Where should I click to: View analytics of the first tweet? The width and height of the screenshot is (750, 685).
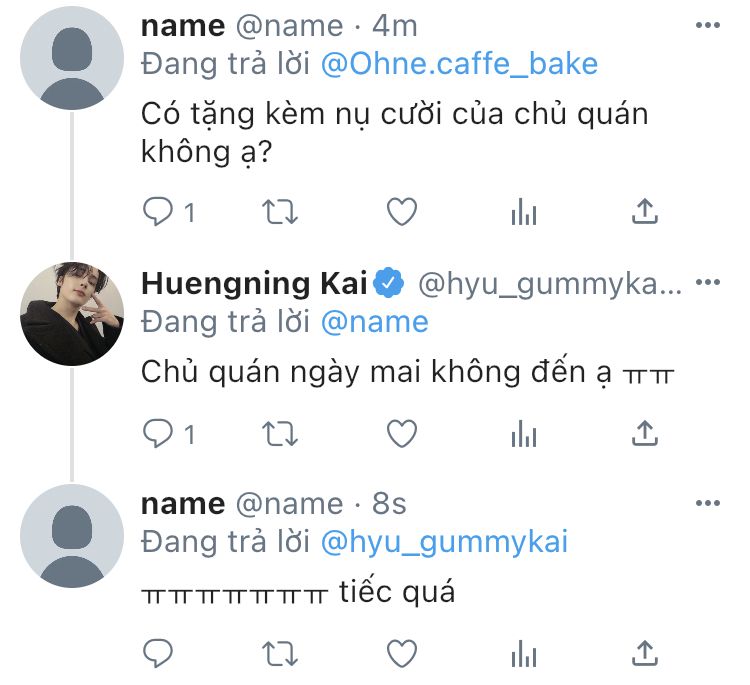[524, 212]
